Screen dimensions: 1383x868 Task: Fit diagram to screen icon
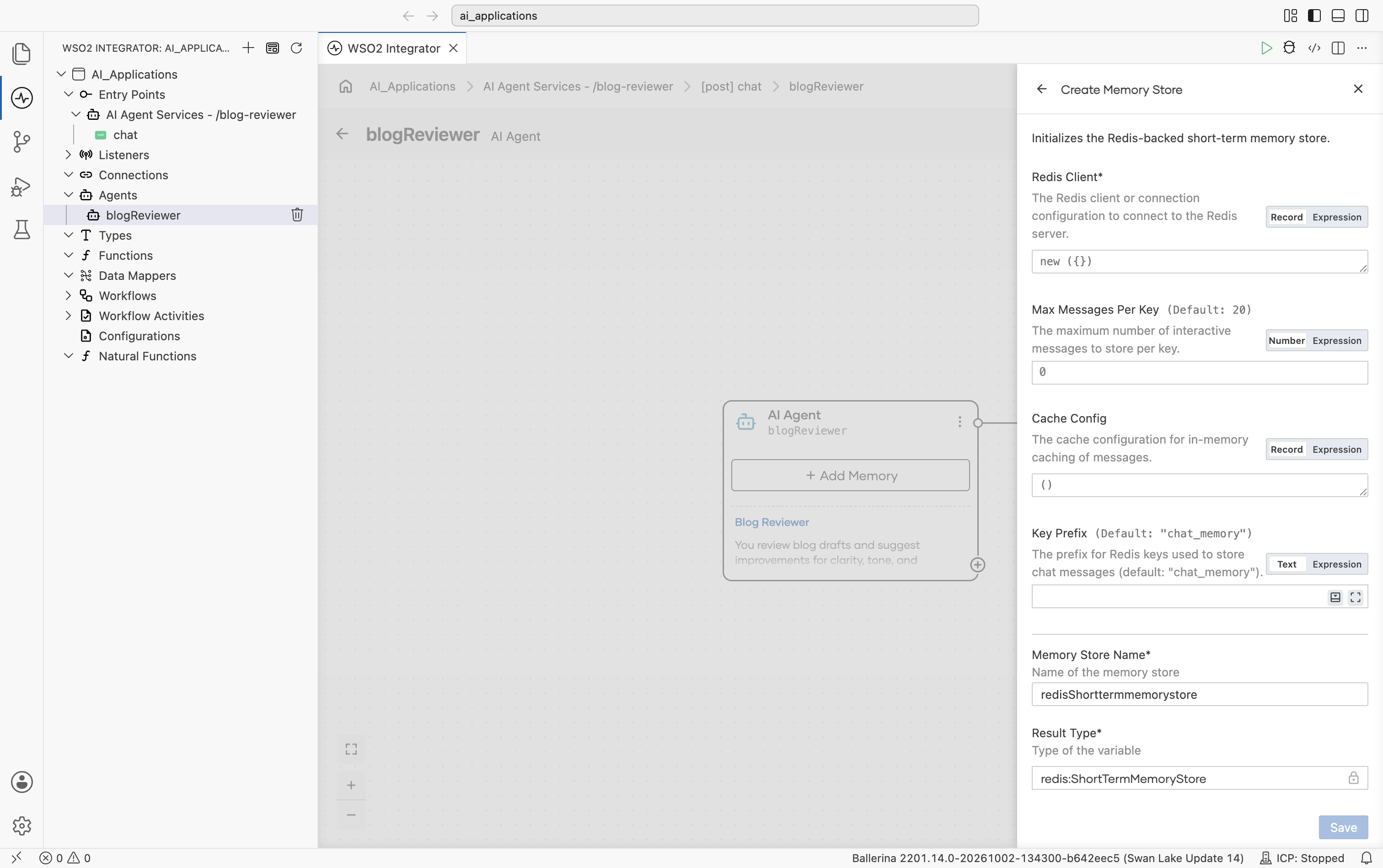[351, 749]
